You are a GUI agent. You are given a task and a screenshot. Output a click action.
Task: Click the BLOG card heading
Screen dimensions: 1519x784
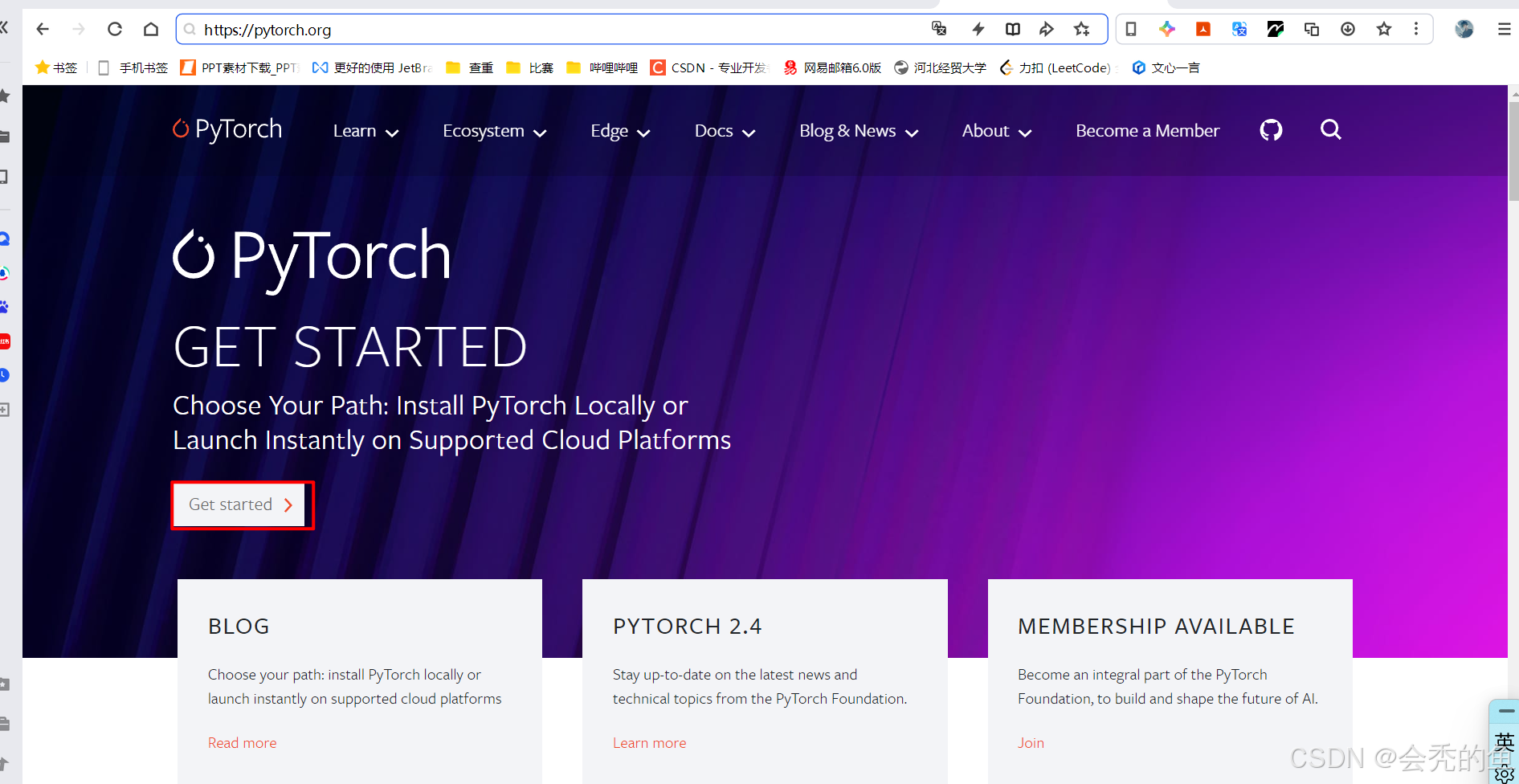(x=239, y=627)
